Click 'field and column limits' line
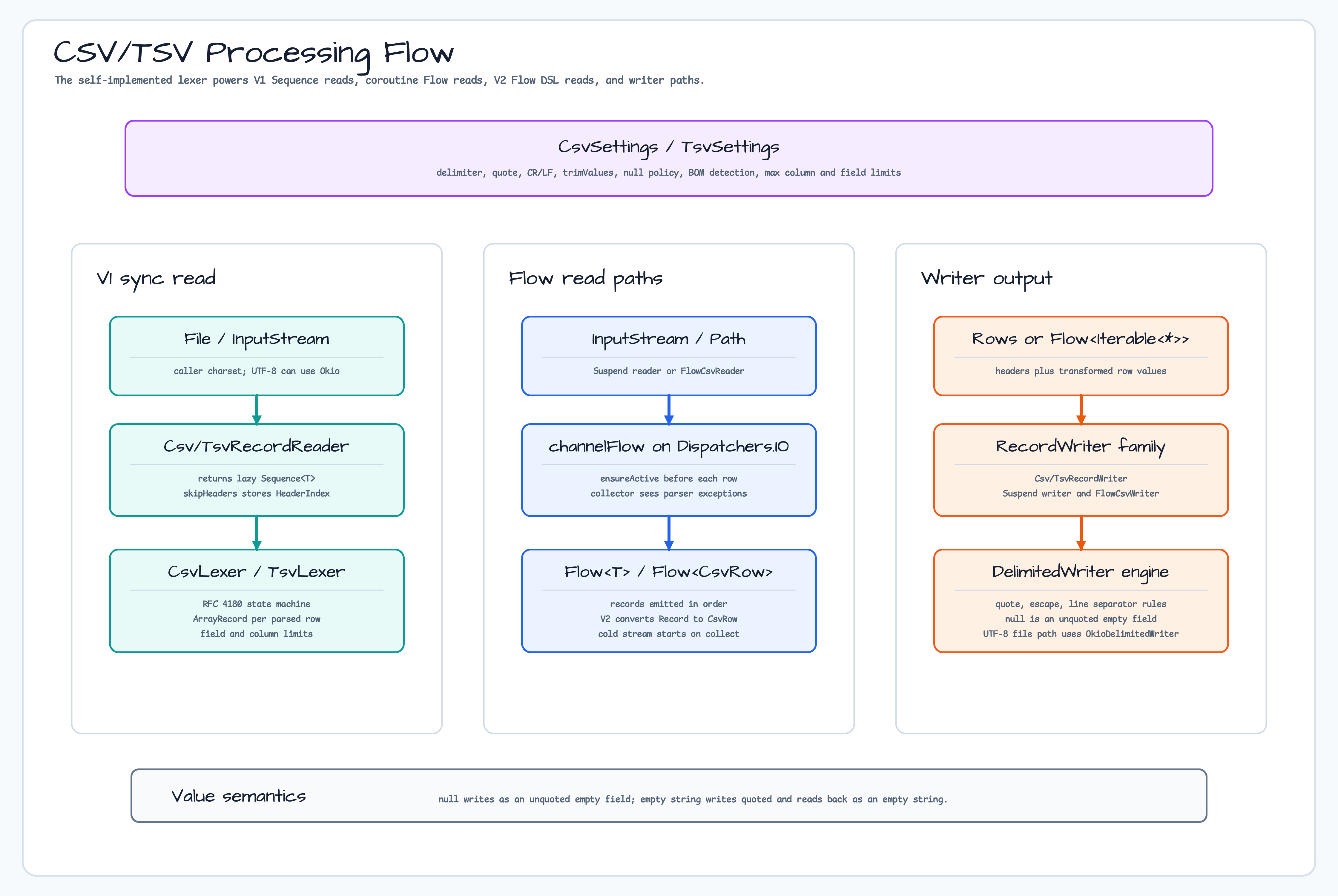 (x=257, y=634)
